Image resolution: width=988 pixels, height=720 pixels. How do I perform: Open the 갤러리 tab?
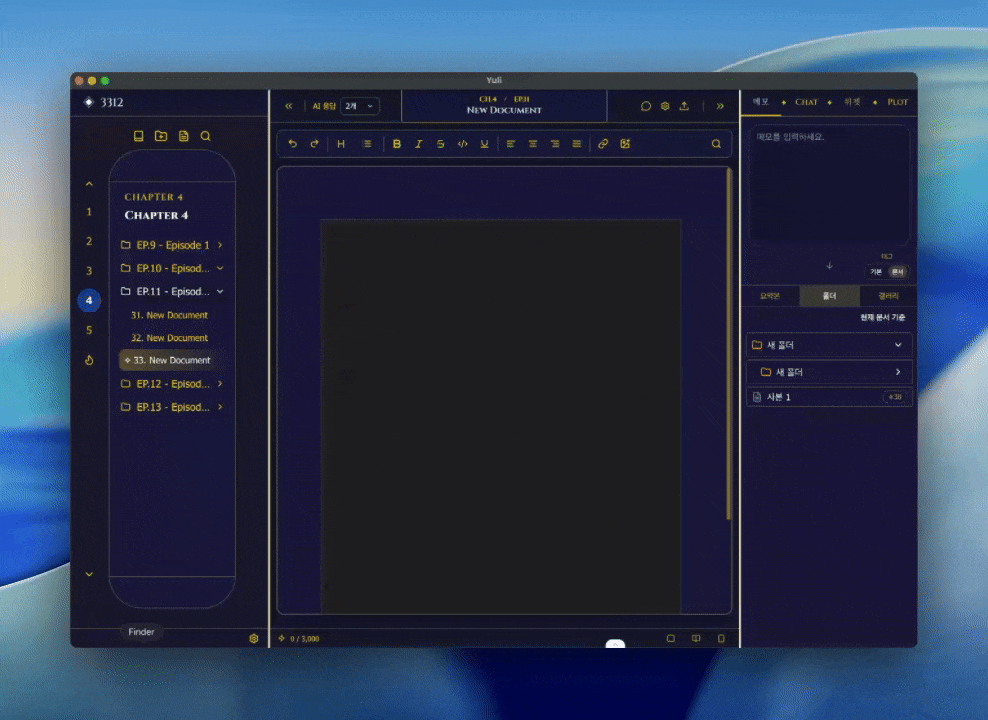tap(888, 295)
